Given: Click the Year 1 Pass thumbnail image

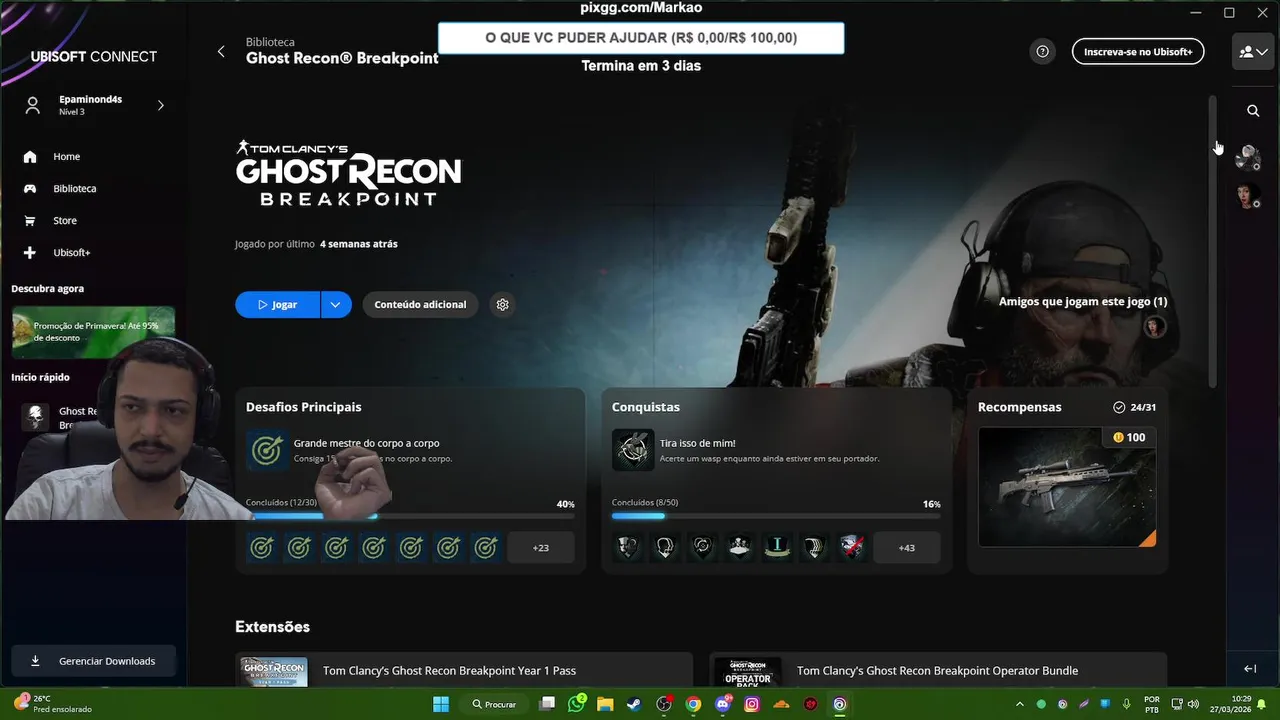Looking at the screenshot, I should [272, 672].
